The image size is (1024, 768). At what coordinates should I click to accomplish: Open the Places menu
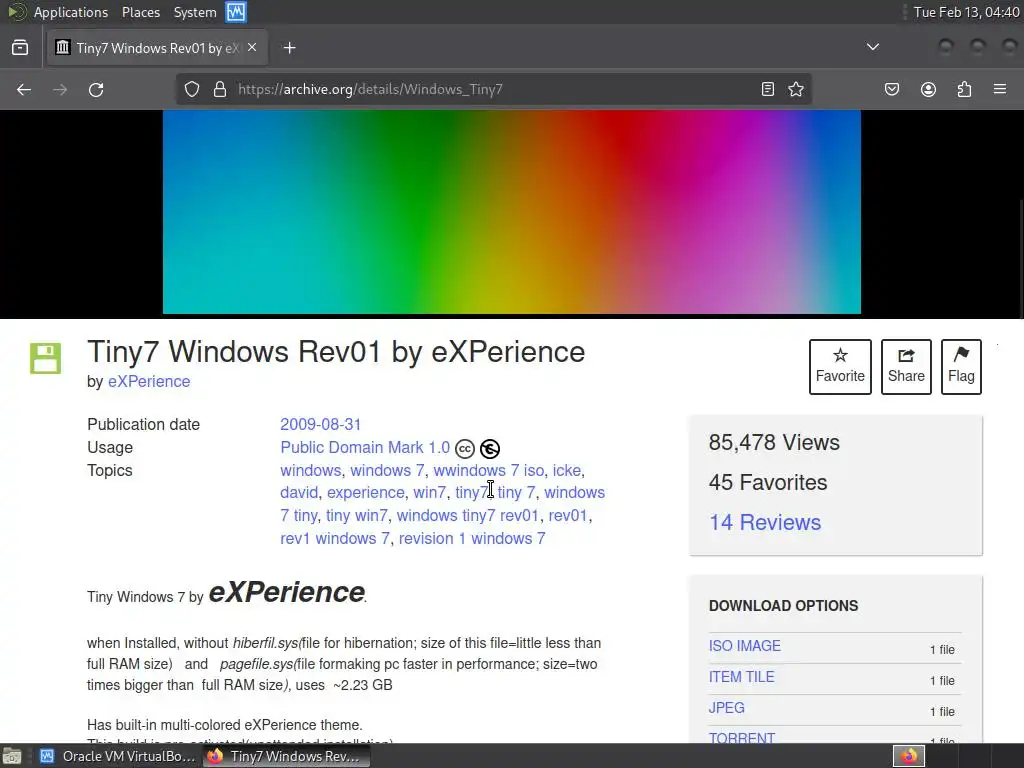[x=140, y=12]
